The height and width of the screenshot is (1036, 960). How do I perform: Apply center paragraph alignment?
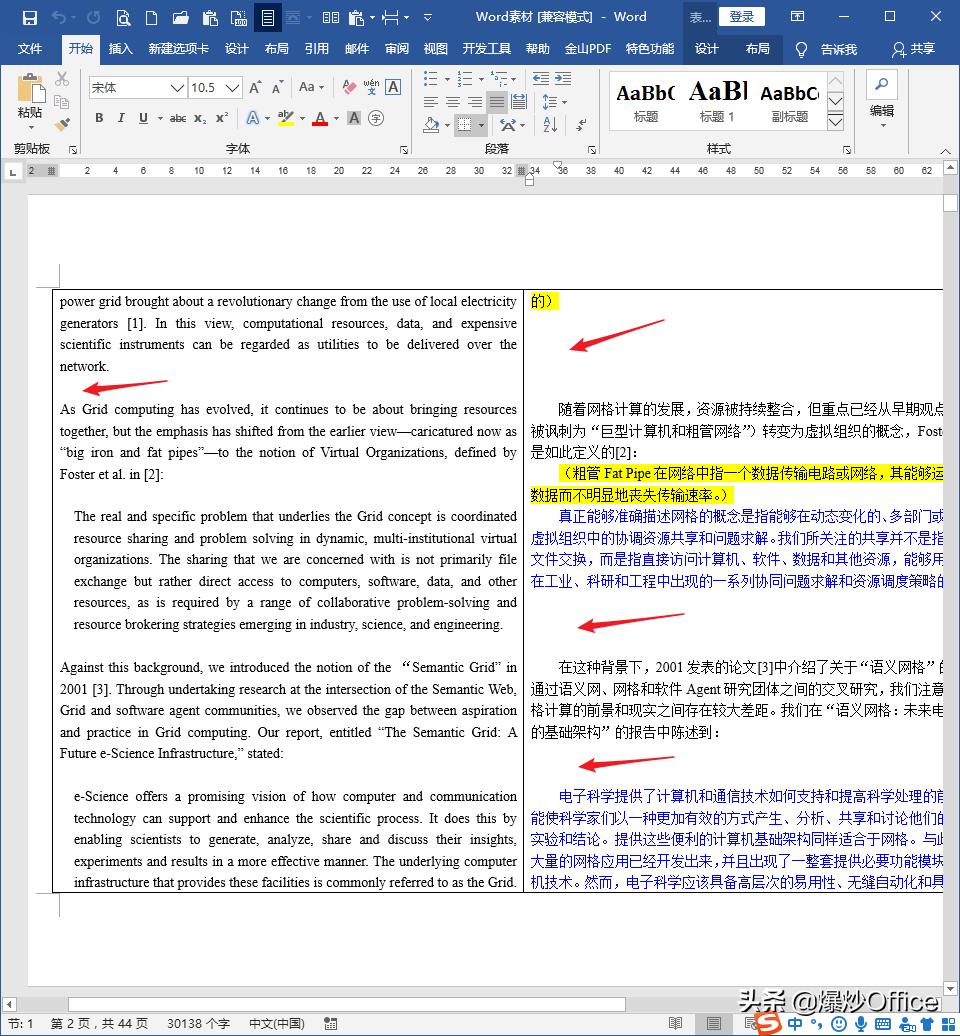tap(451, 101)
